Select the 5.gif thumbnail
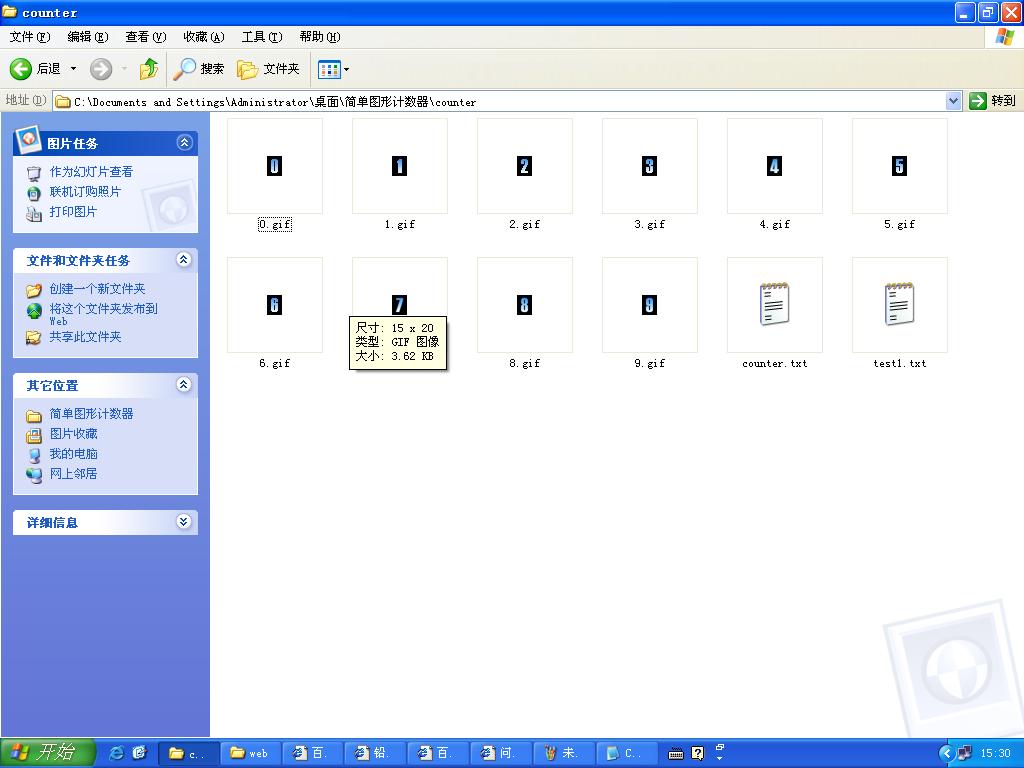Viewport: 1024px width, 768px height. coord(899,167)
